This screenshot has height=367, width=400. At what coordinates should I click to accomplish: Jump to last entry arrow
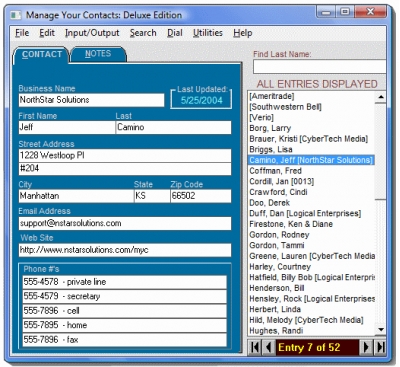pyautogui.click(x=380, y=347)
